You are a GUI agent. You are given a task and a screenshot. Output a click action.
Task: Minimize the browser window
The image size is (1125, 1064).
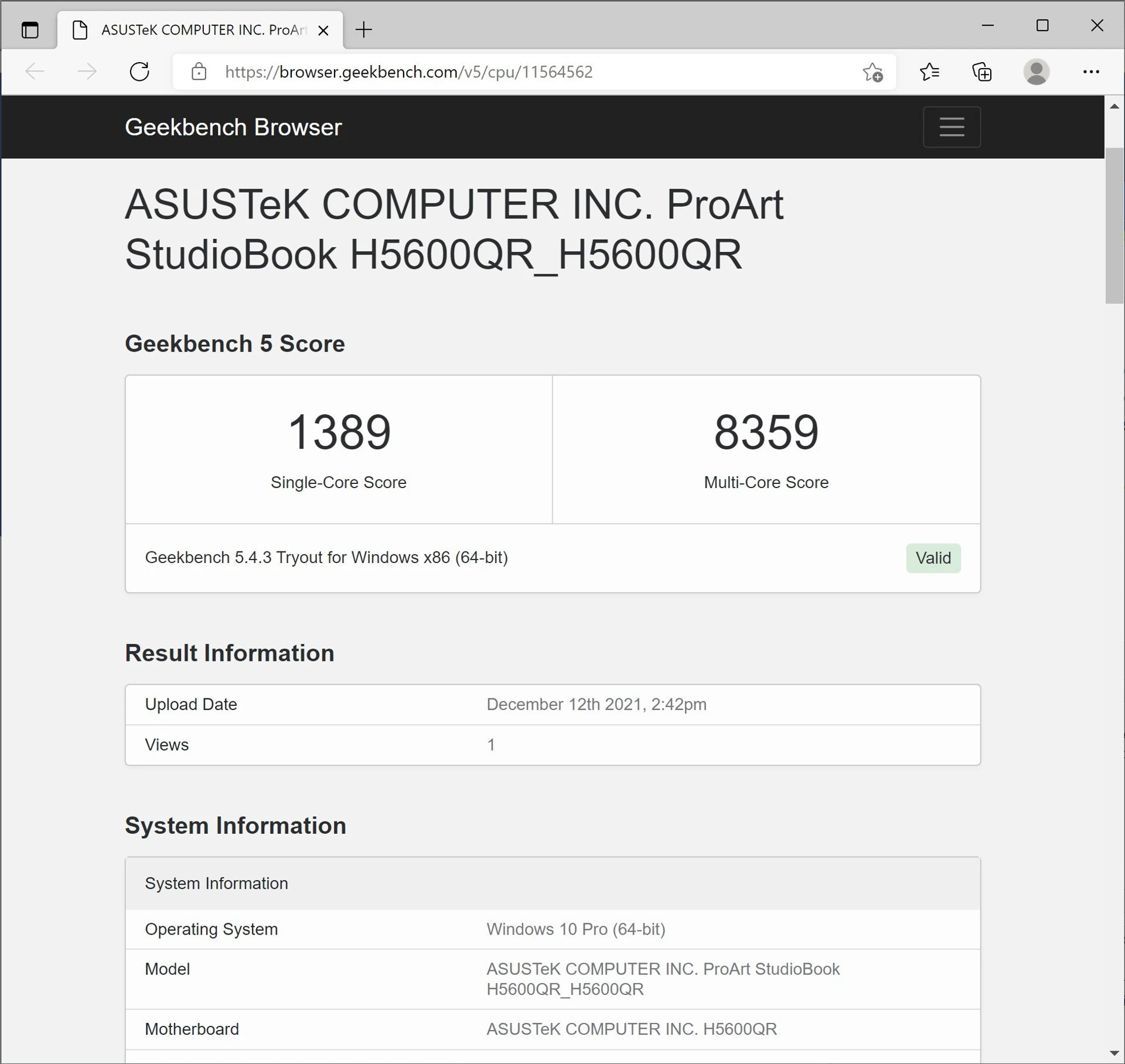pos(988,25)
